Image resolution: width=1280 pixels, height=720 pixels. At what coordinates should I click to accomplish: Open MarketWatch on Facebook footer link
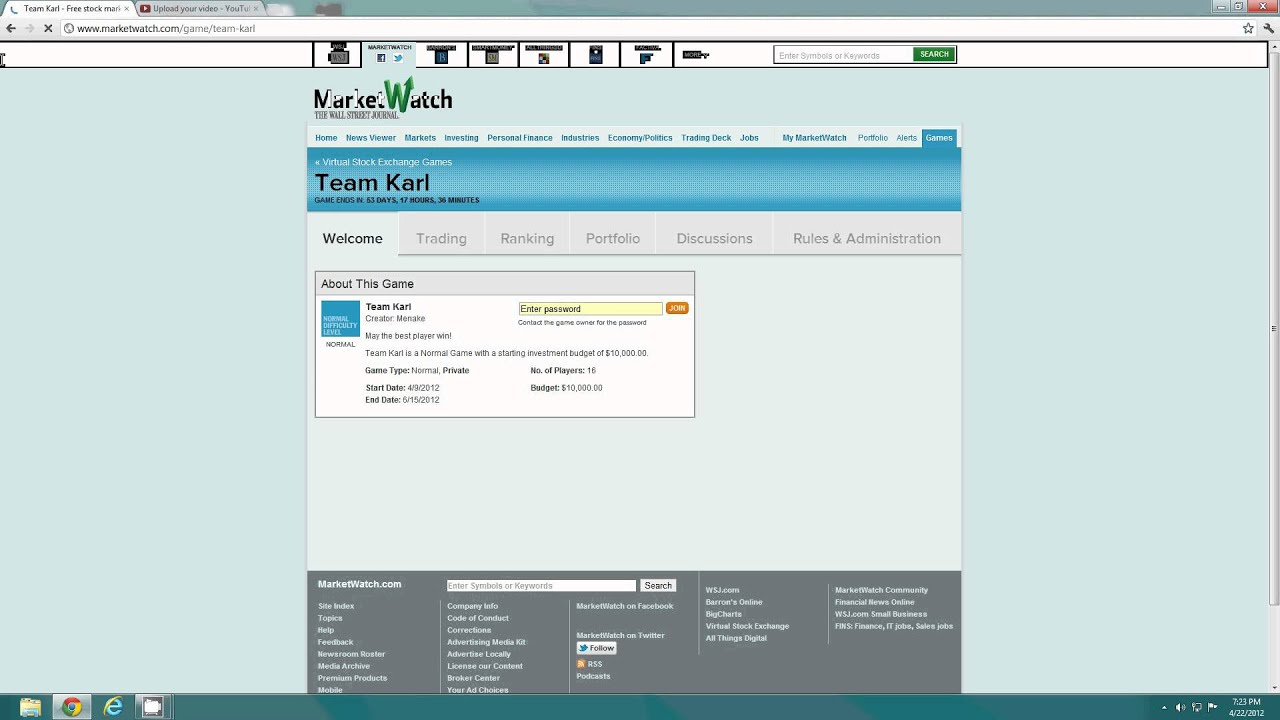coord(625,606)
